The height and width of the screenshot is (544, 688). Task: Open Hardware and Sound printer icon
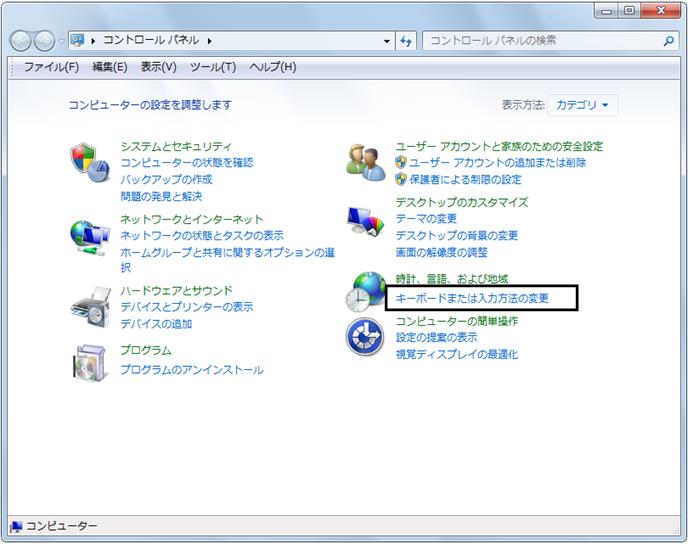(x=91, y=307)
